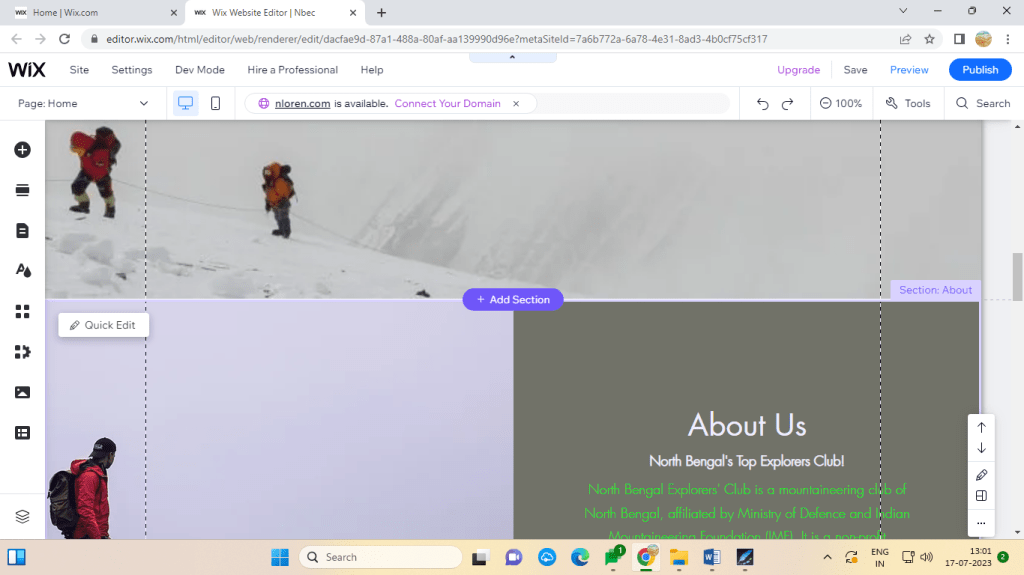The width and height of the screenshot is (1024, 575).
Task: Open the Layers icon at bottom left
Action: [x=22, y=516]
